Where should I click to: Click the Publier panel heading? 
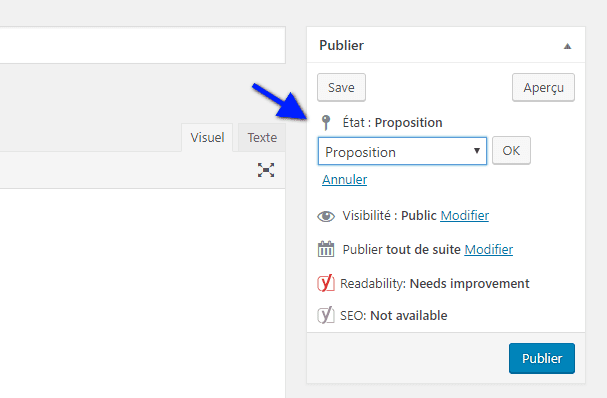(x=341, y=45)
